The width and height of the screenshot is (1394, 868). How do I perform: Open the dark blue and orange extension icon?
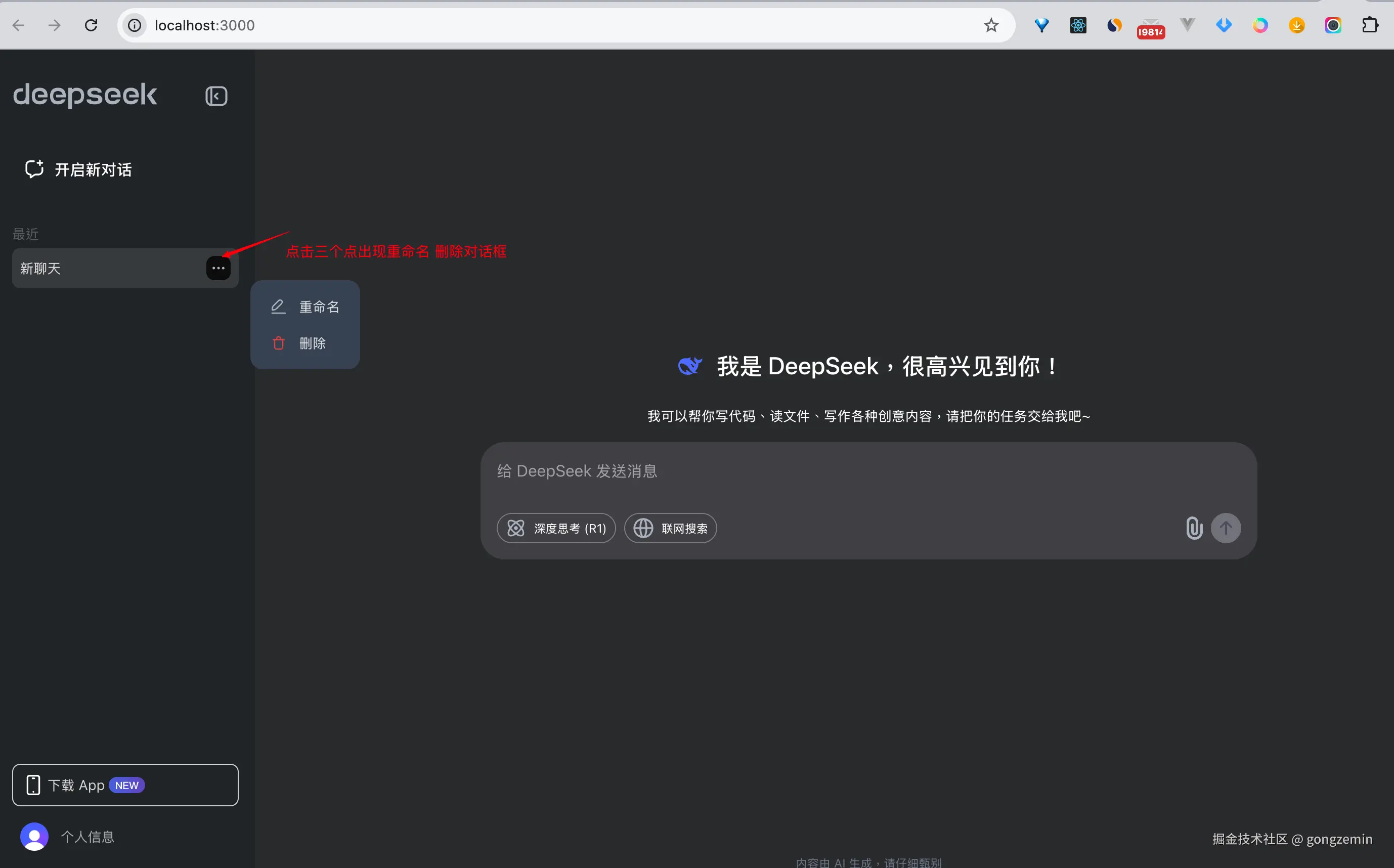(x=1114, y=25)
